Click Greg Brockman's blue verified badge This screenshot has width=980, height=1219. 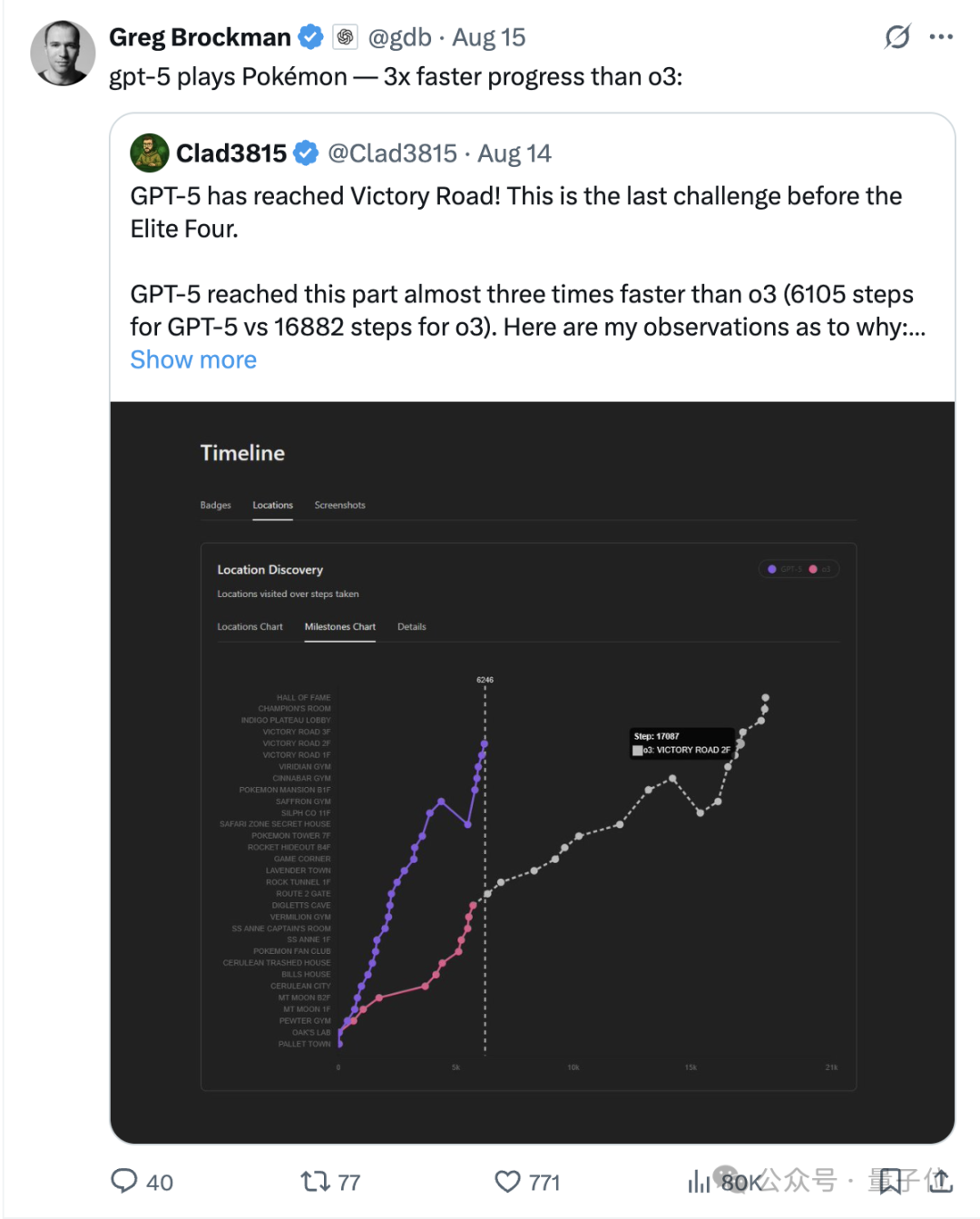tap(311, 37)
